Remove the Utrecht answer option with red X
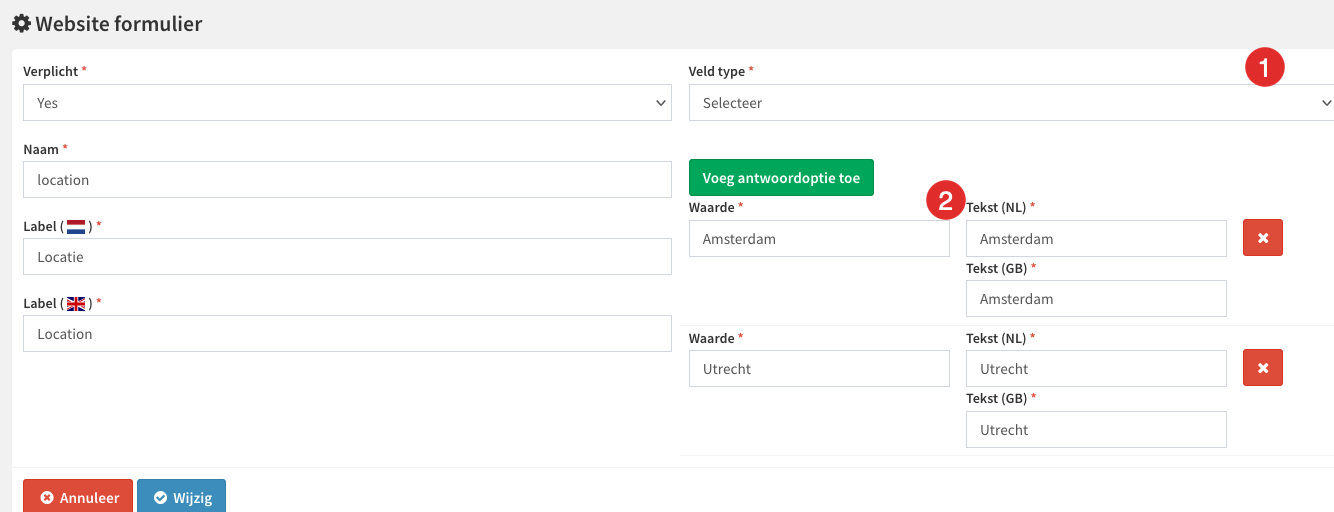Image resolution: width=1334 pixels, height=512 pixels. coord(1263,368)
